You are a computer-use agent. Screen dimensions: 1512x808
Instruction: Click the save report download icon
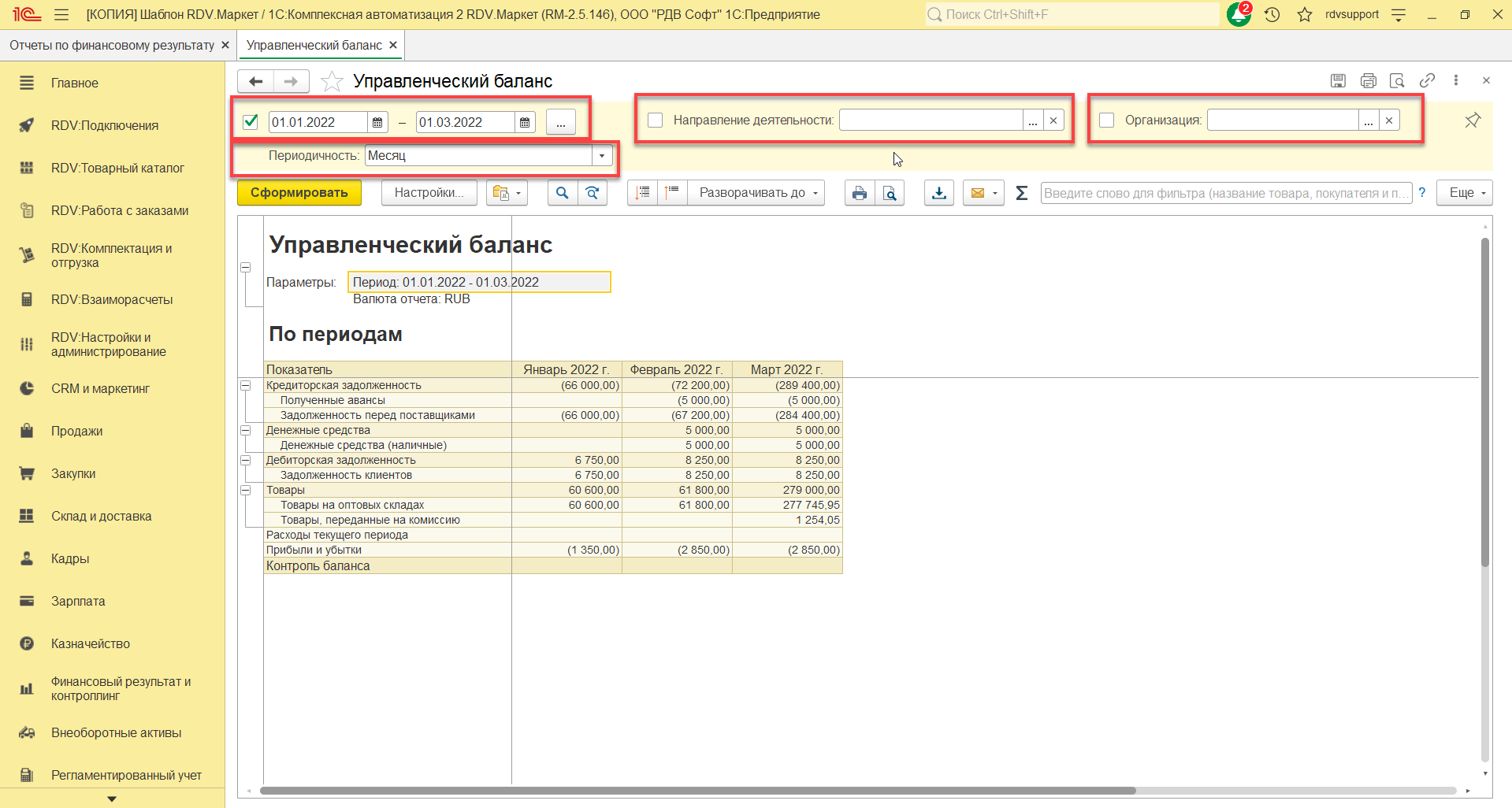(938, 193)
